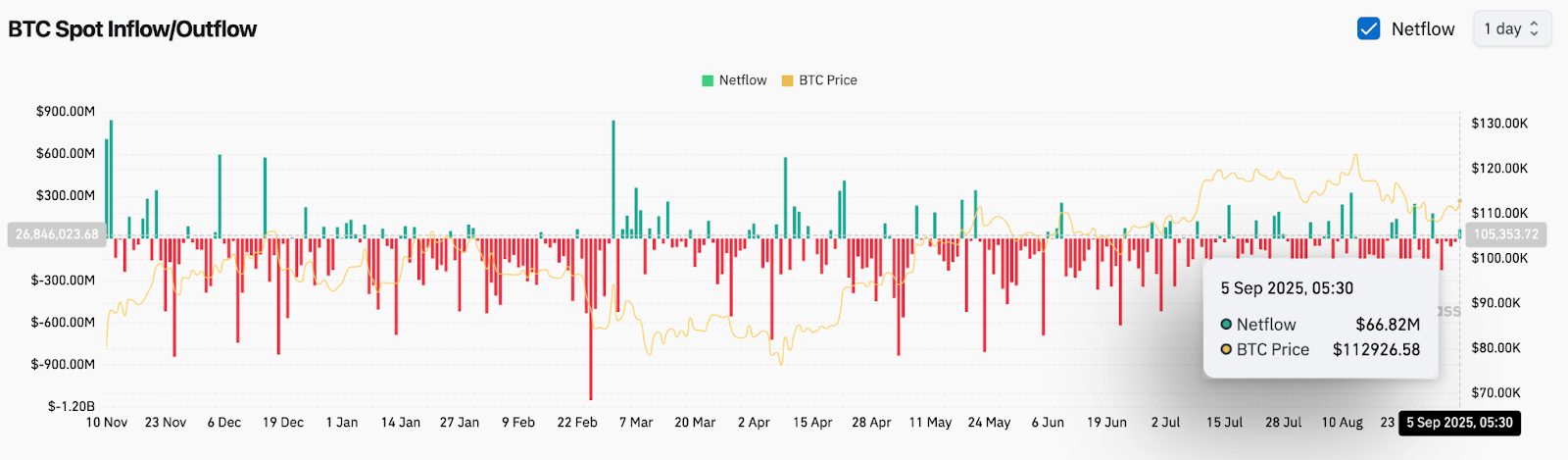
Task: Click the $66.82M Netflow value in tooltip
Action: pyautogui.click(x=1388, y=325)
